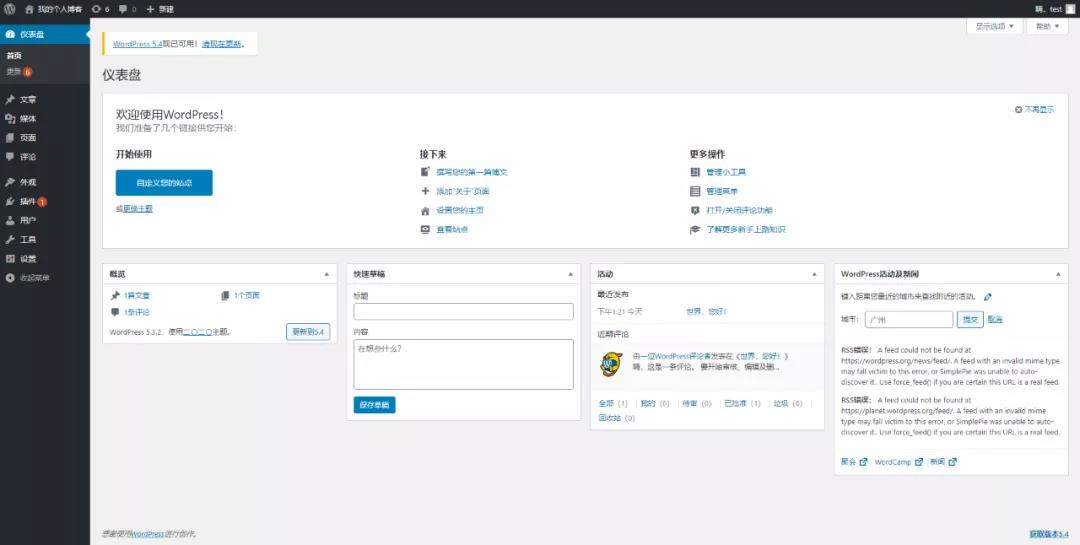Image resolution: width=1080 pixels, height=545 pixels.
Task: Toggle the 活动 widget collapse arrow
Action: [815, 274]
